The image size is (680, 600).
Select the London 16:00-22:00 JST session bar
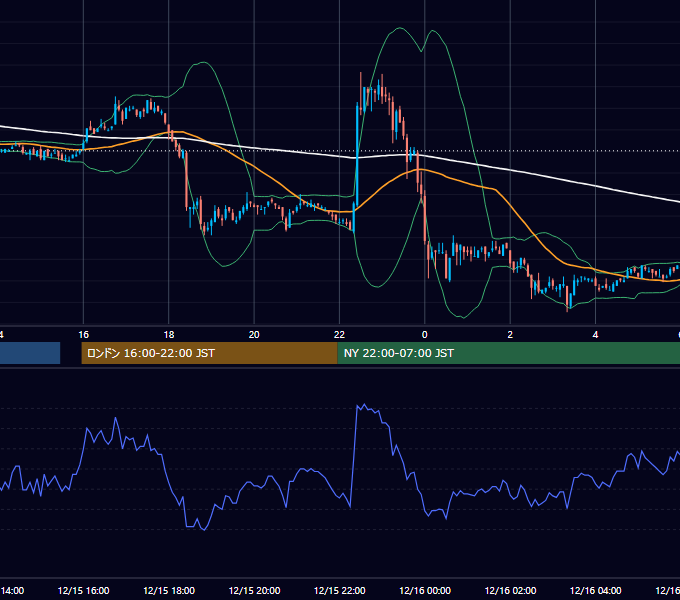coord(209,353)
